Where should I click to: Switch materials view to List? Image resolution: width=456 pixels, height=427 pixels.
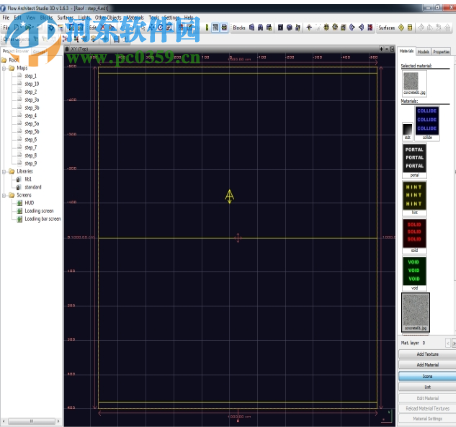pos(428,387)
